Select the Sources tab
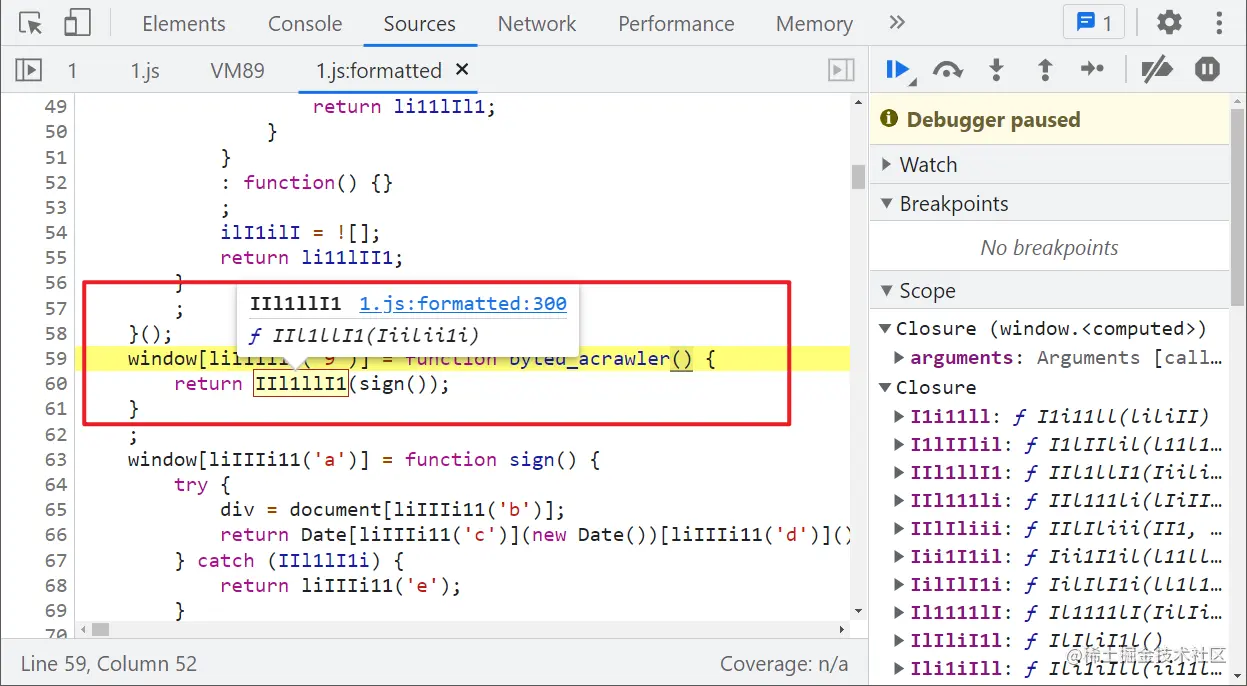This screenshot has height=686, width=1247. (x=419, y=24)
